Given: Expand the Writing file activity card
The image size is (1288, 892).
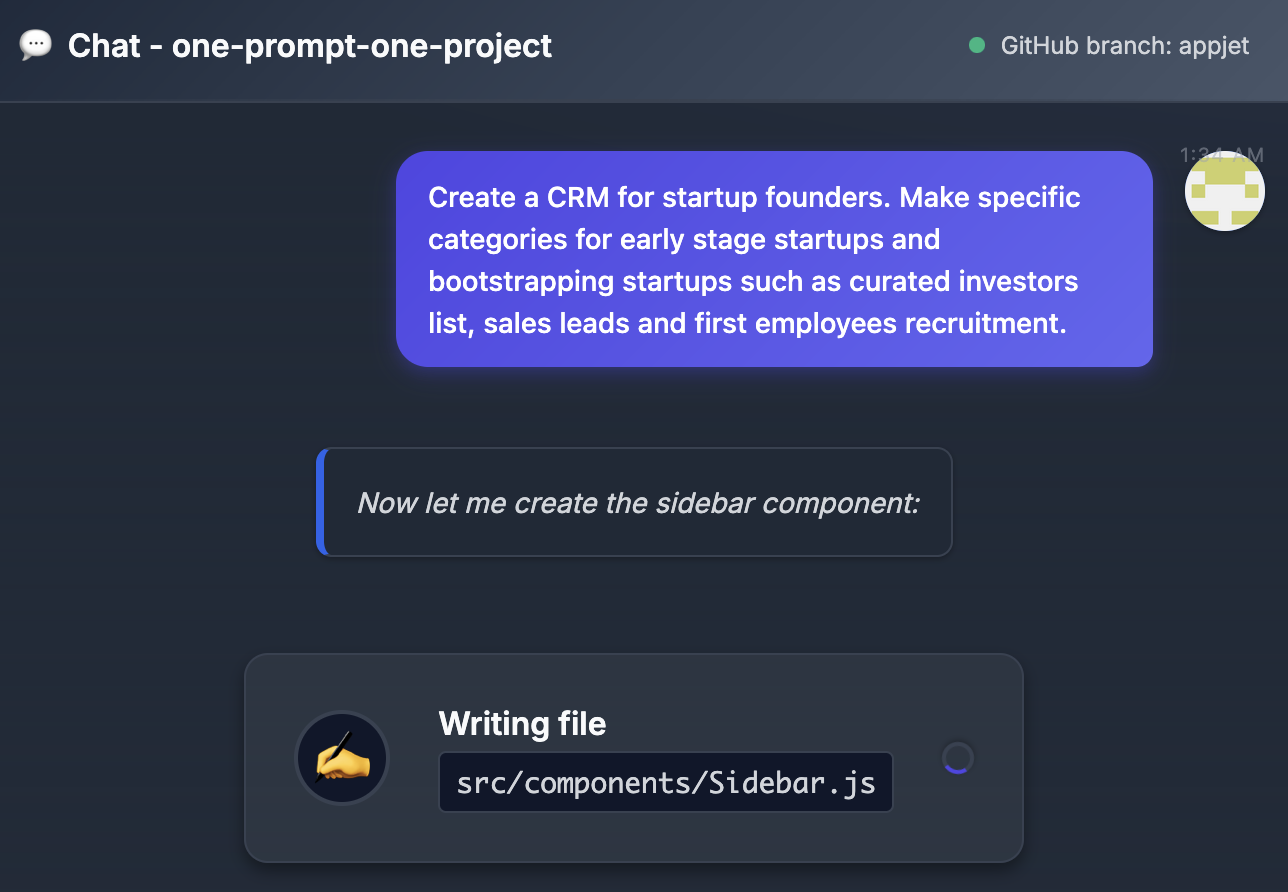Looking at the screenshot, I should 633,758.
